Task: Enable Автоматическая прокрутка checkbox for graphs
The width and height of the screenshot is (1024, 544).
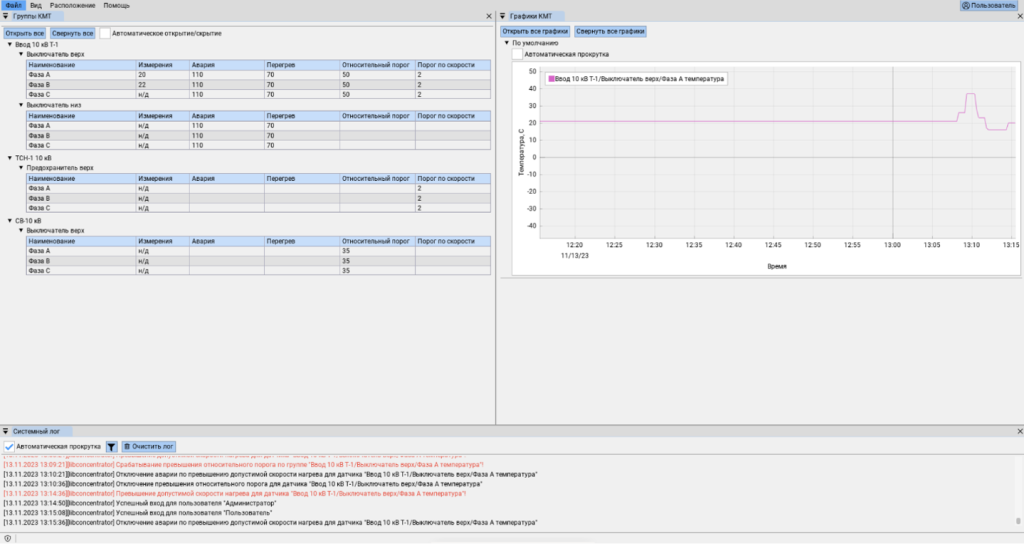Action: 517,55
